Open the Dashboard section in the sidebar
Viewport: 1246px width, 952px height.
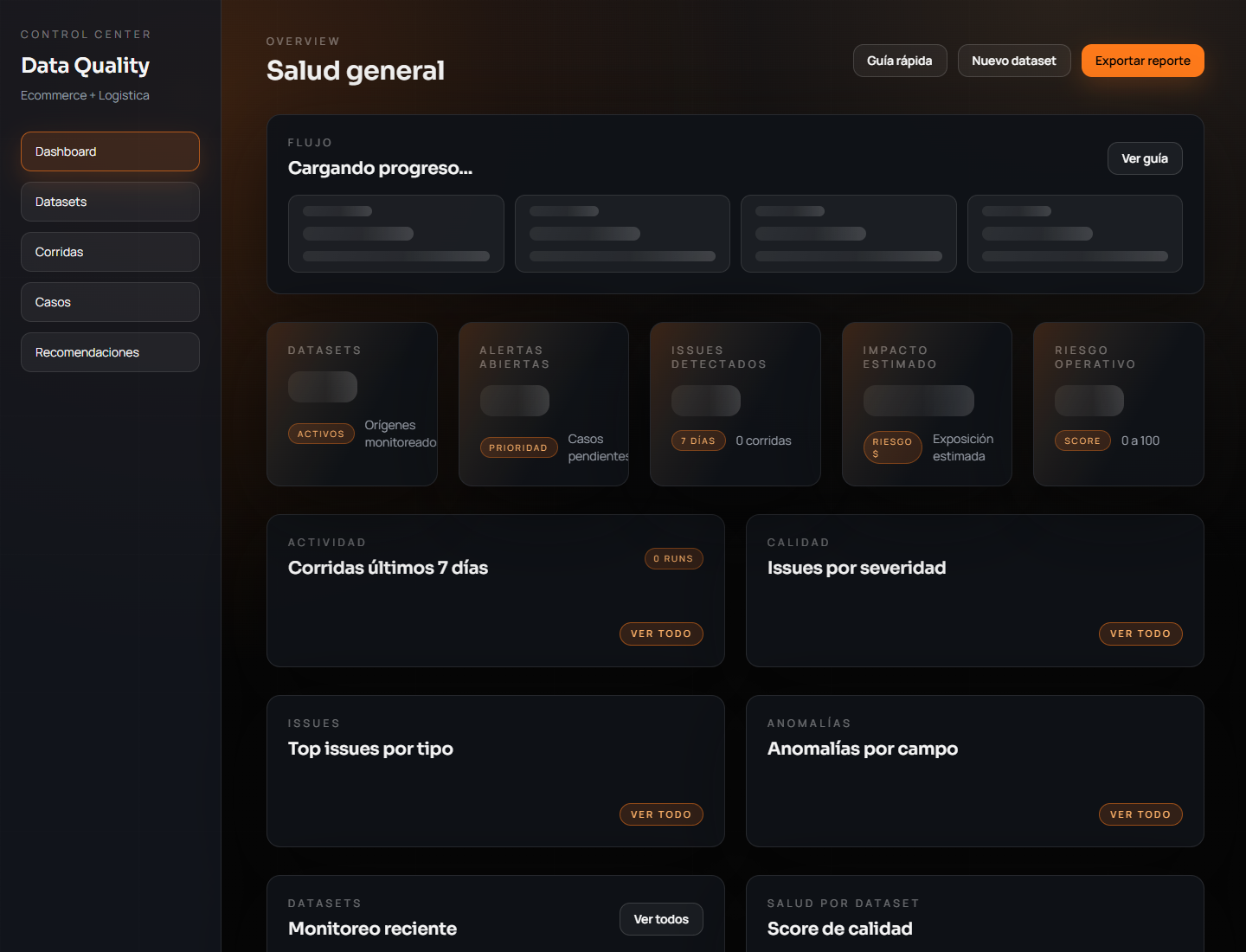tap(110, 151)
